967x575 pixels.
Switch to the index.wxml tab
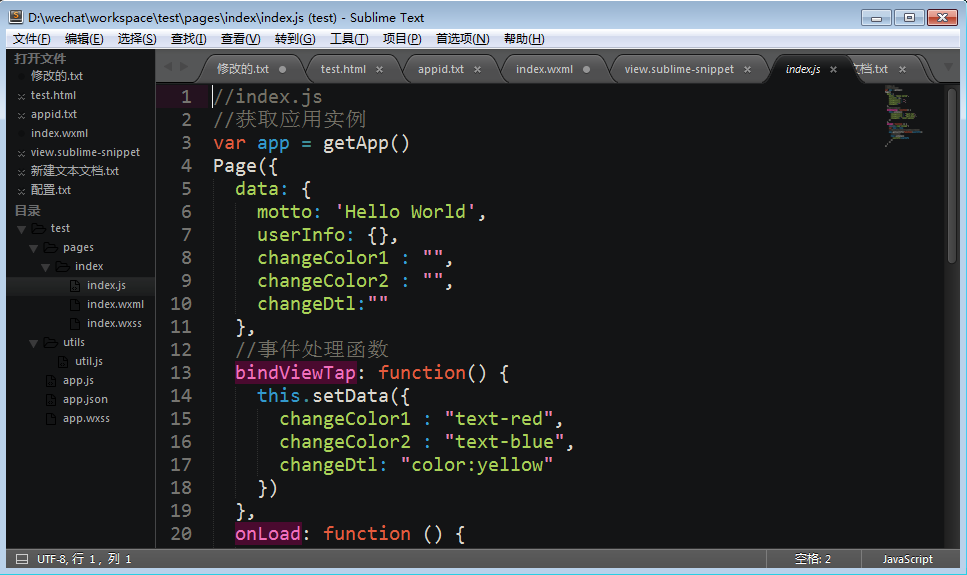pyautogui.click(x=544, y=69)
